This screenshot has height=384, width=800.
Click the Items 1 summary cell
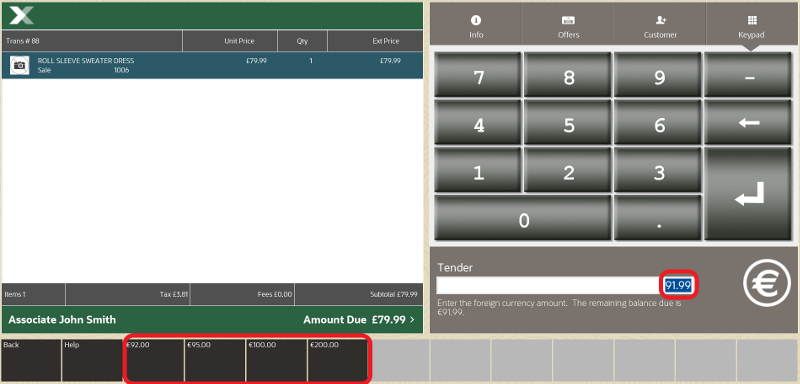(34, 294)
